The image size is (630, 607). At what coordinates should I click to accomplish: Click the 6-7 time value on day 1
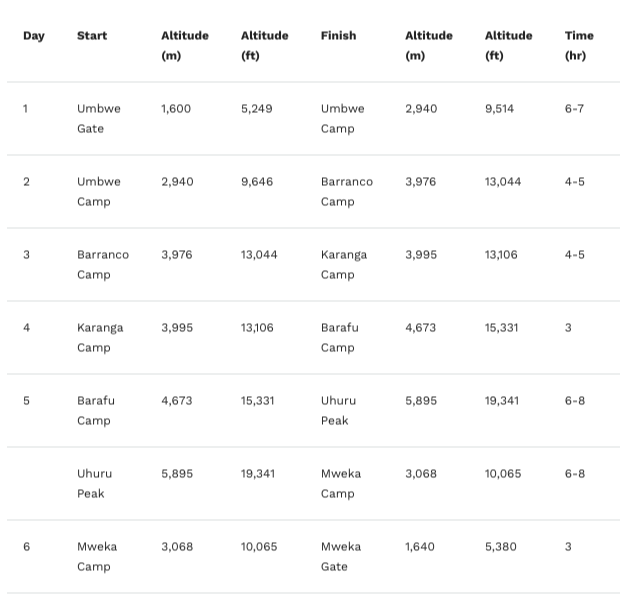574,108
